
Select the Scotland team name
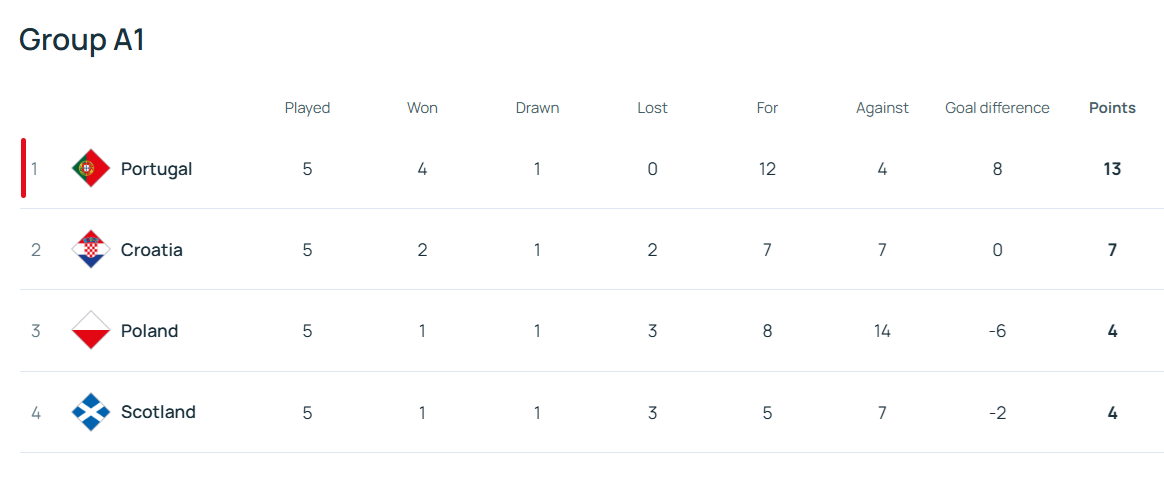coord(158,412)
